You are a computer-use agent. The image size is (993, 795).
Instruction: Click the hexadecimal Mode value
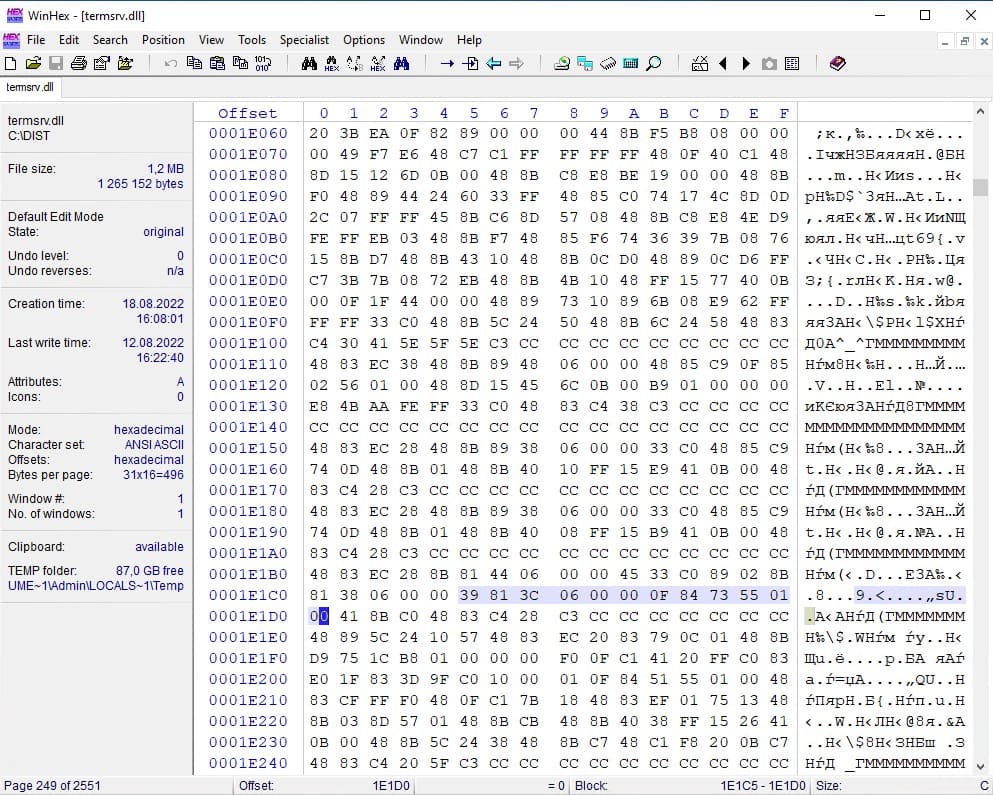[149, 429]
